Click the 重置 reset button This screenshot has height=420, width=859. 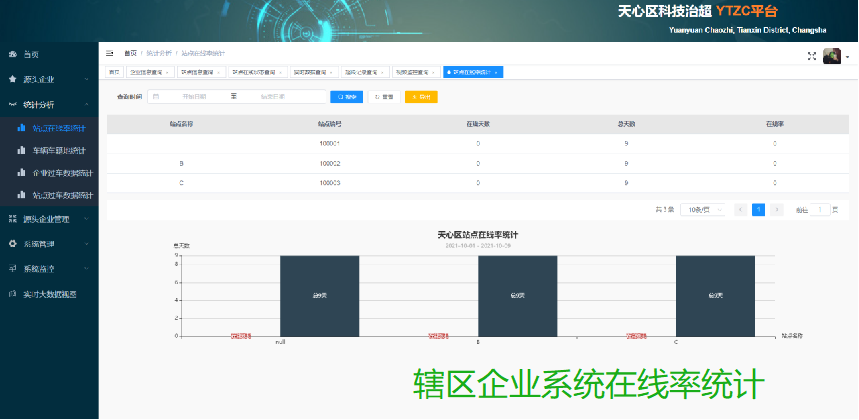click(x=383, y=97)
